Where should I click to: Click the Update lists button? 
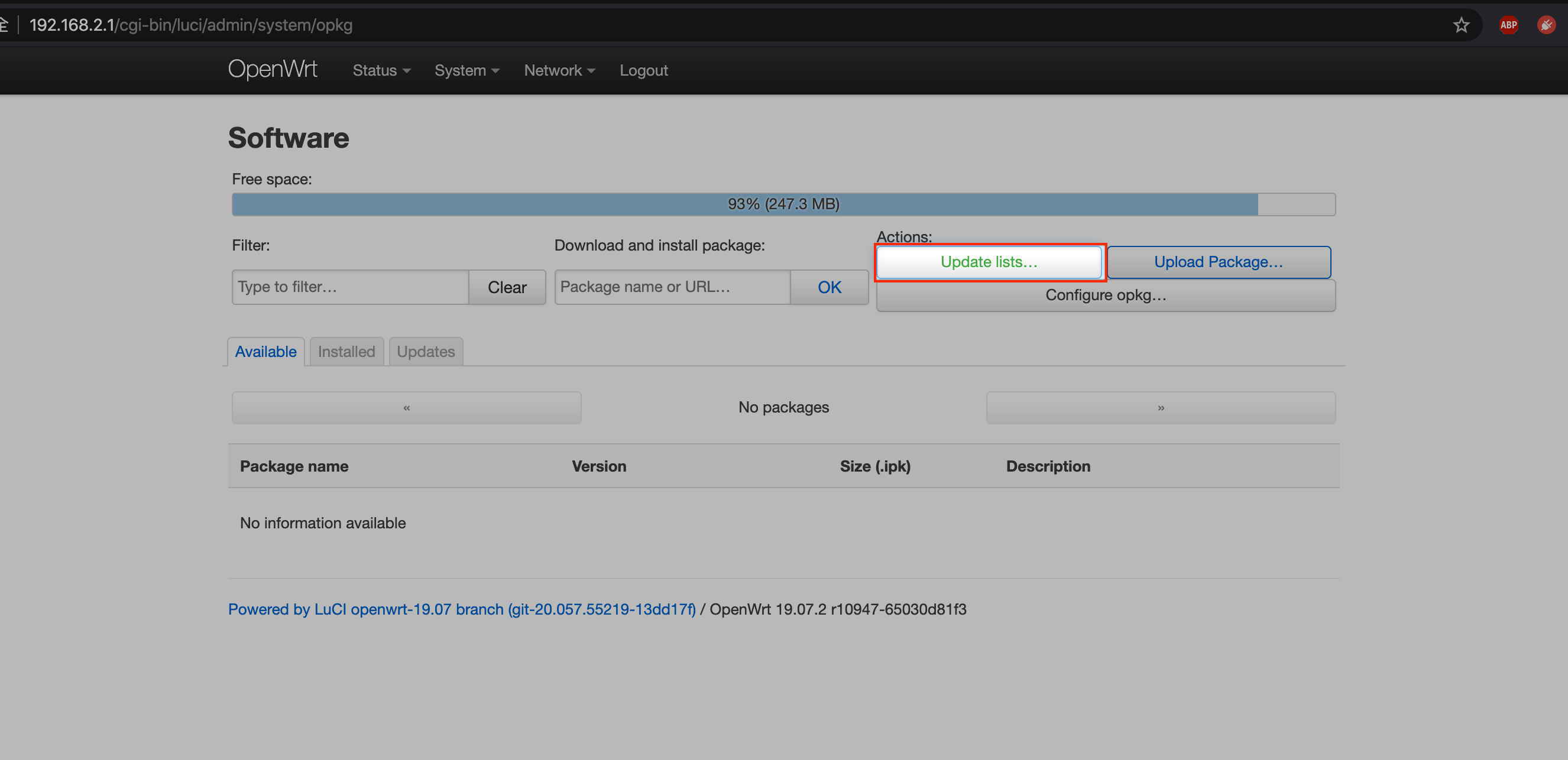[x=989, y=262]
